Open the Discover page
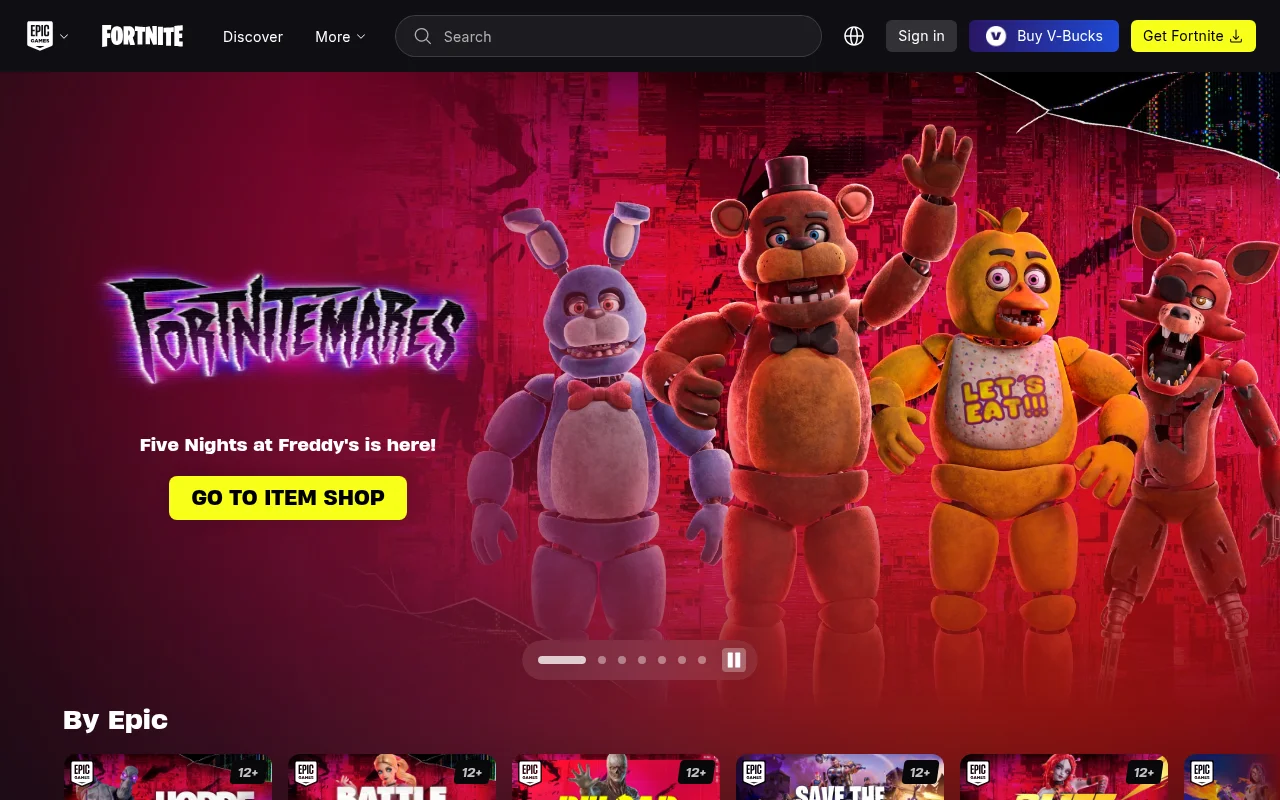 [x=253, y=36]
